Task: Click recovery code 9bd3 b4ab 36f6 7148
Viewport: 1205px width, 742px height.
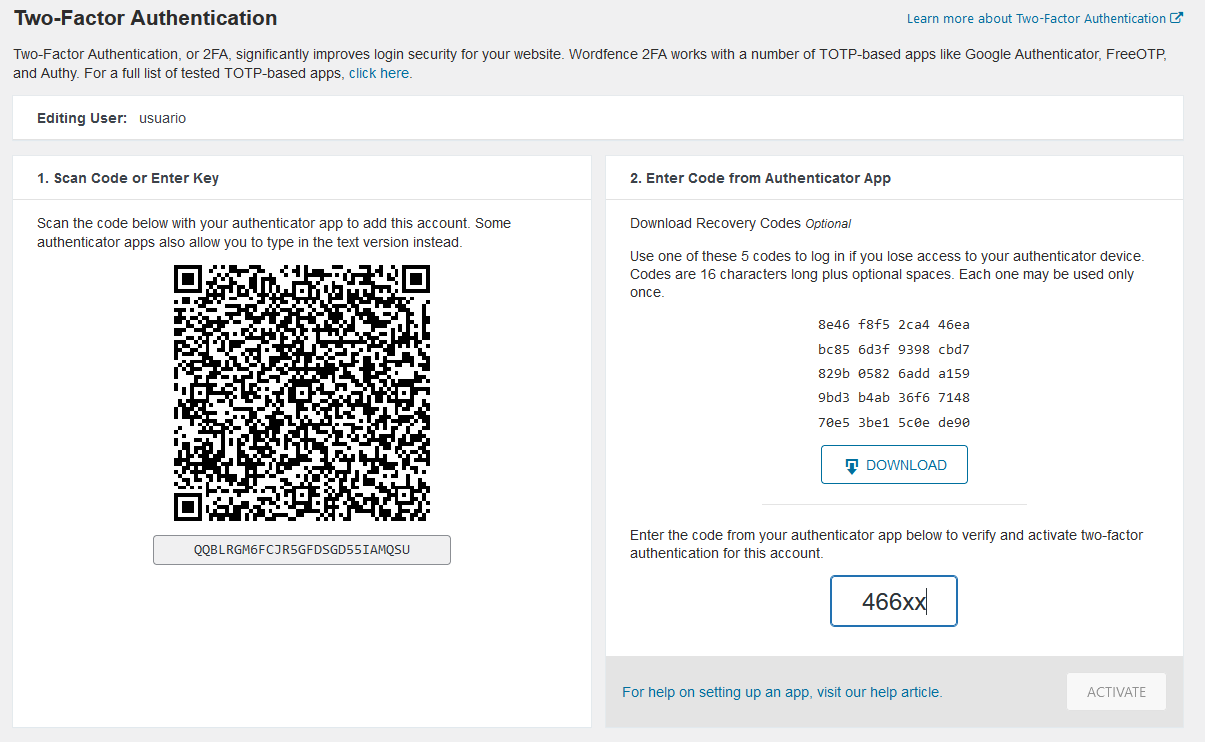Action: [x=894, y=398]
